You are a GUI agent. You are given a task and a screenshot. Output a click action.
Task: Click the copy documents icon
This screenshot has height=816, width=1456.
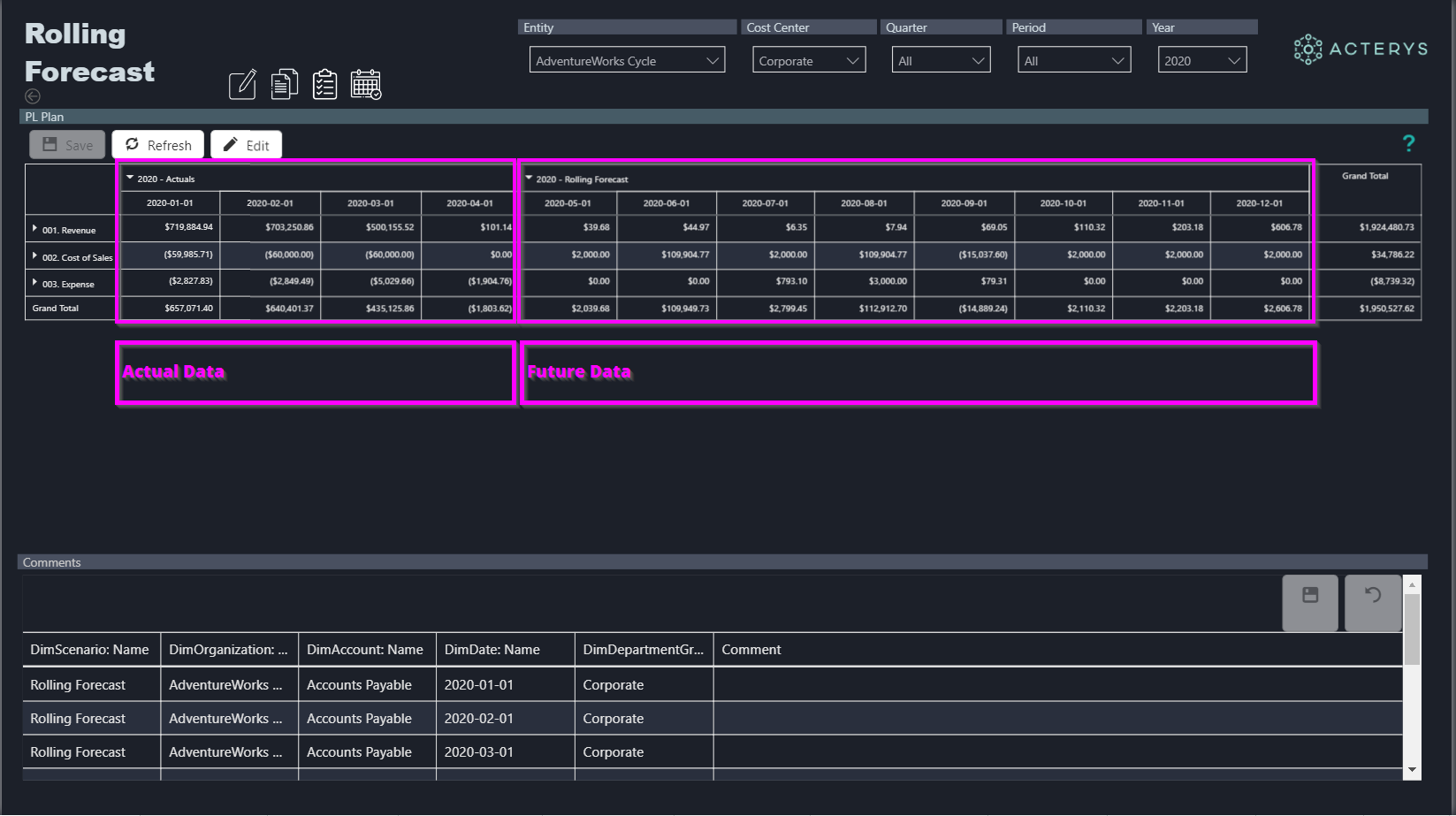(x=284, y=84)
